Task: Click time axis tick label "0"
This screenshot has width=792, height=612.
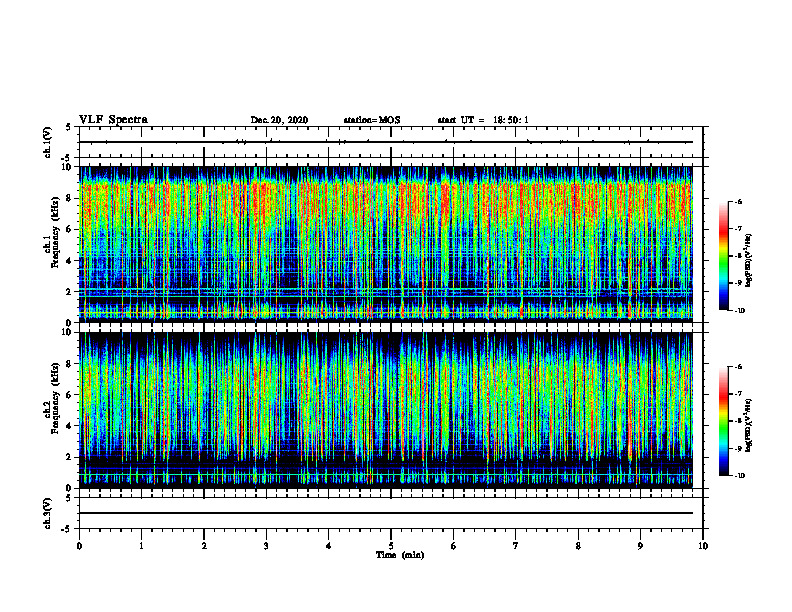Action: [x=79, y=546]
